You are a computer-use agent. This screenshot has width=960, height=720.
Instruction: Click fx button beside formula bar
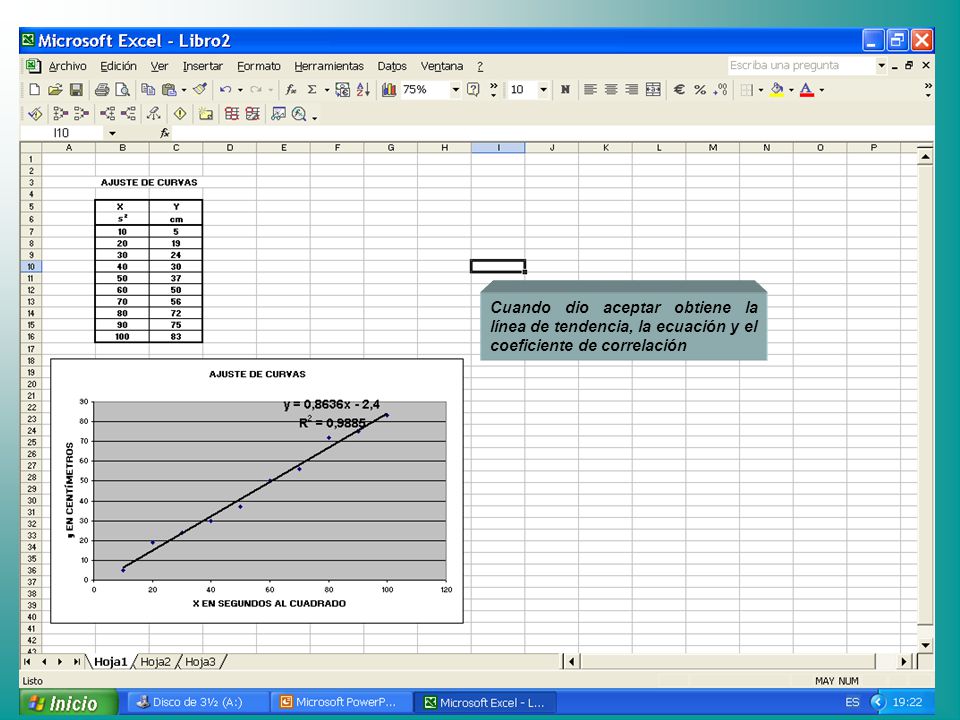click(165, 133)
